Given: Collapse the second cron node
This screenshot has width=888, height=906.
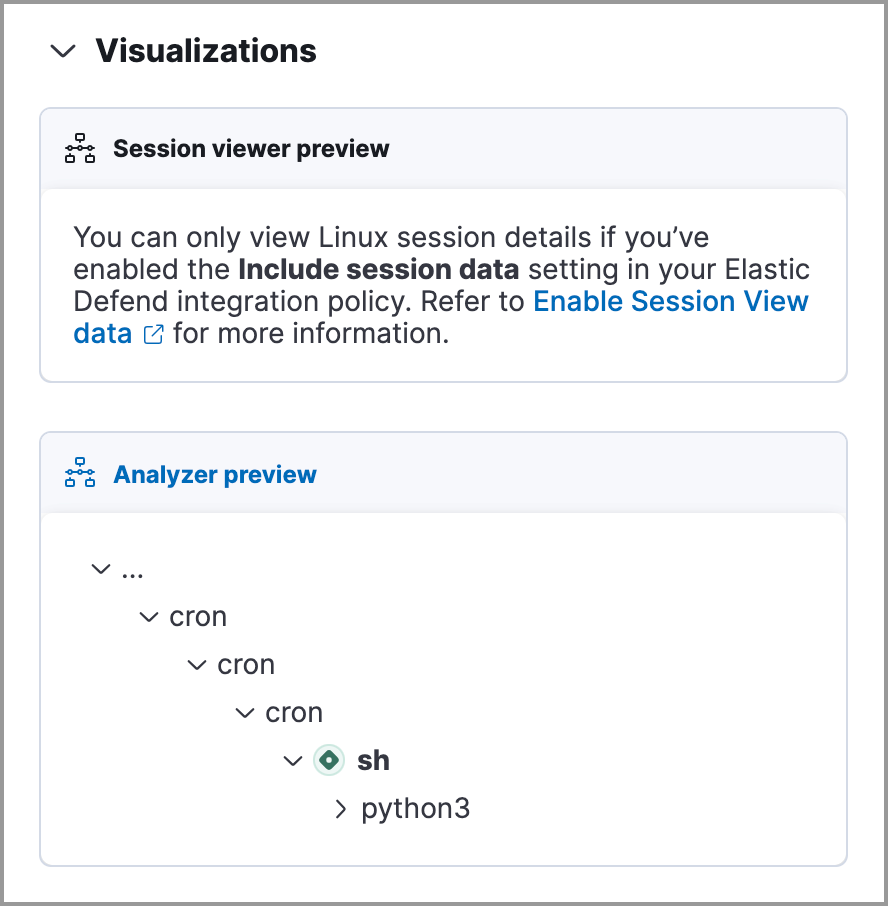Looking at the screenshot, I should pyautogui.click(x=197, y=664).
